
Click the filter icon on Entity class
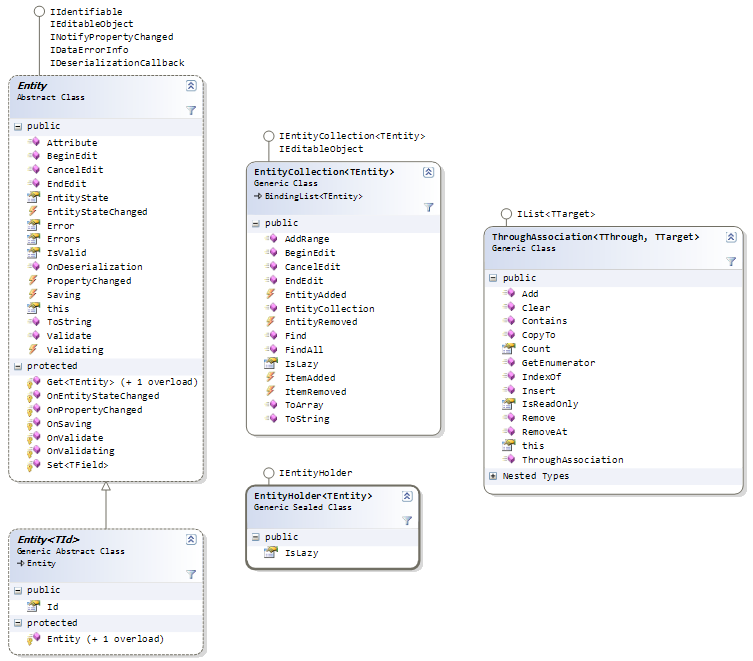click(x=191, y=110)
